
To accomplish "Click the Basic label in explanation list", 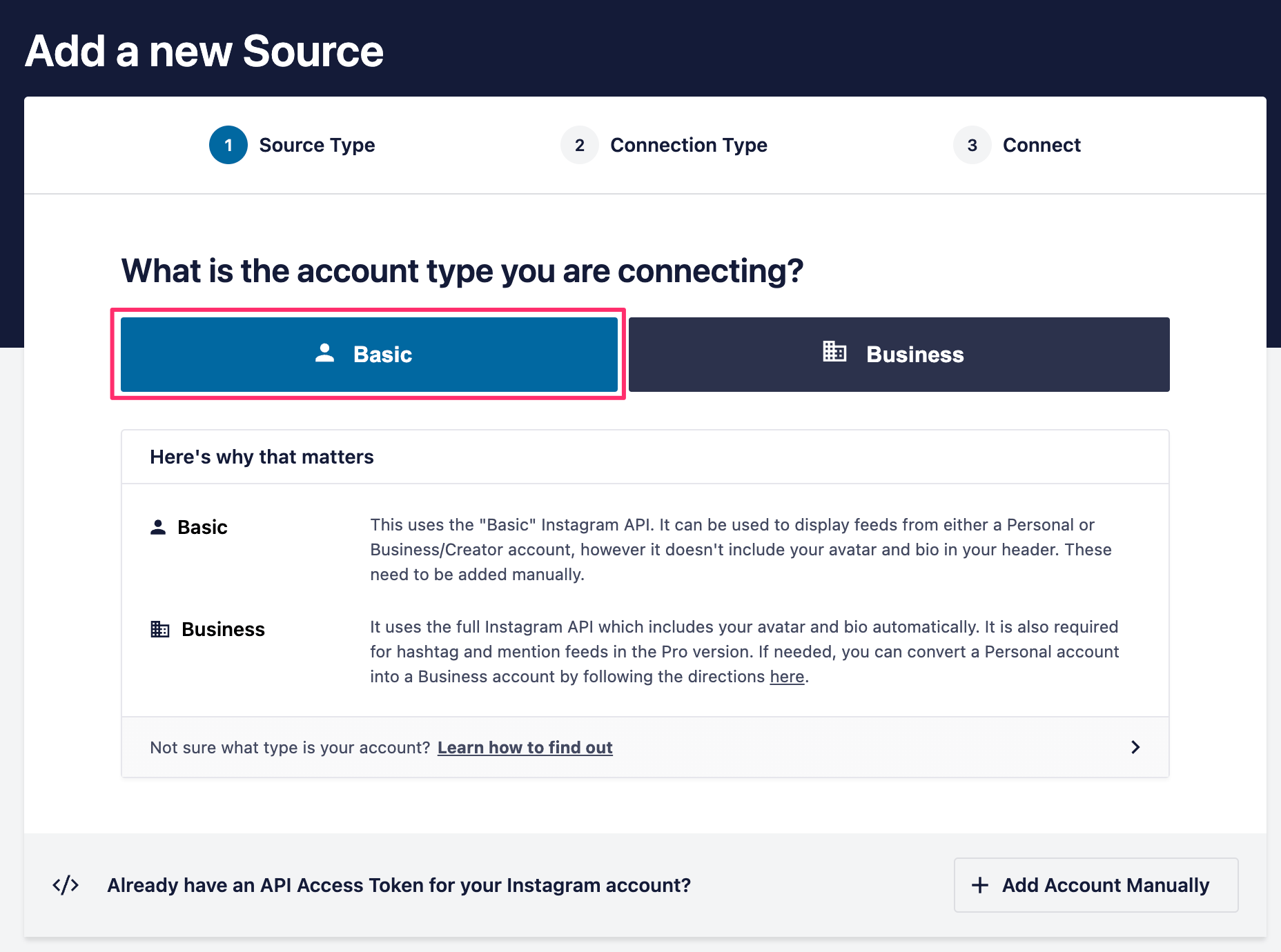I will pyautogui.click(x=202, y=527).
